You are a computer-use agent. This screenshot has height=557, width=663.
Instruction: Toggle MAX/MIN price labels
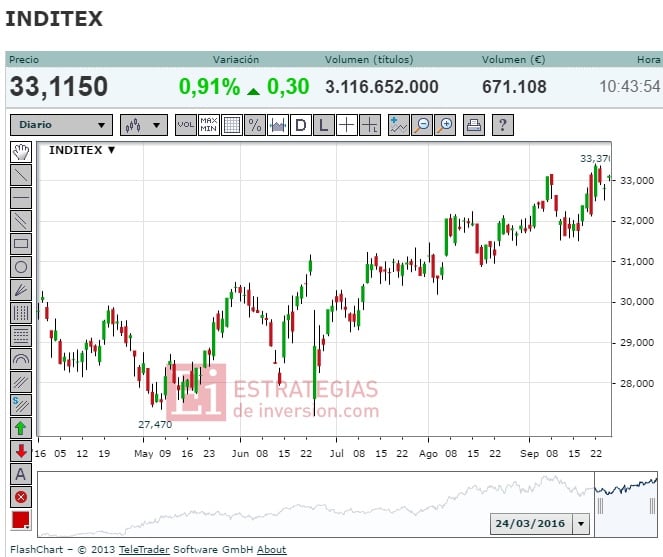pyautogui.click(x=209, y=125)
